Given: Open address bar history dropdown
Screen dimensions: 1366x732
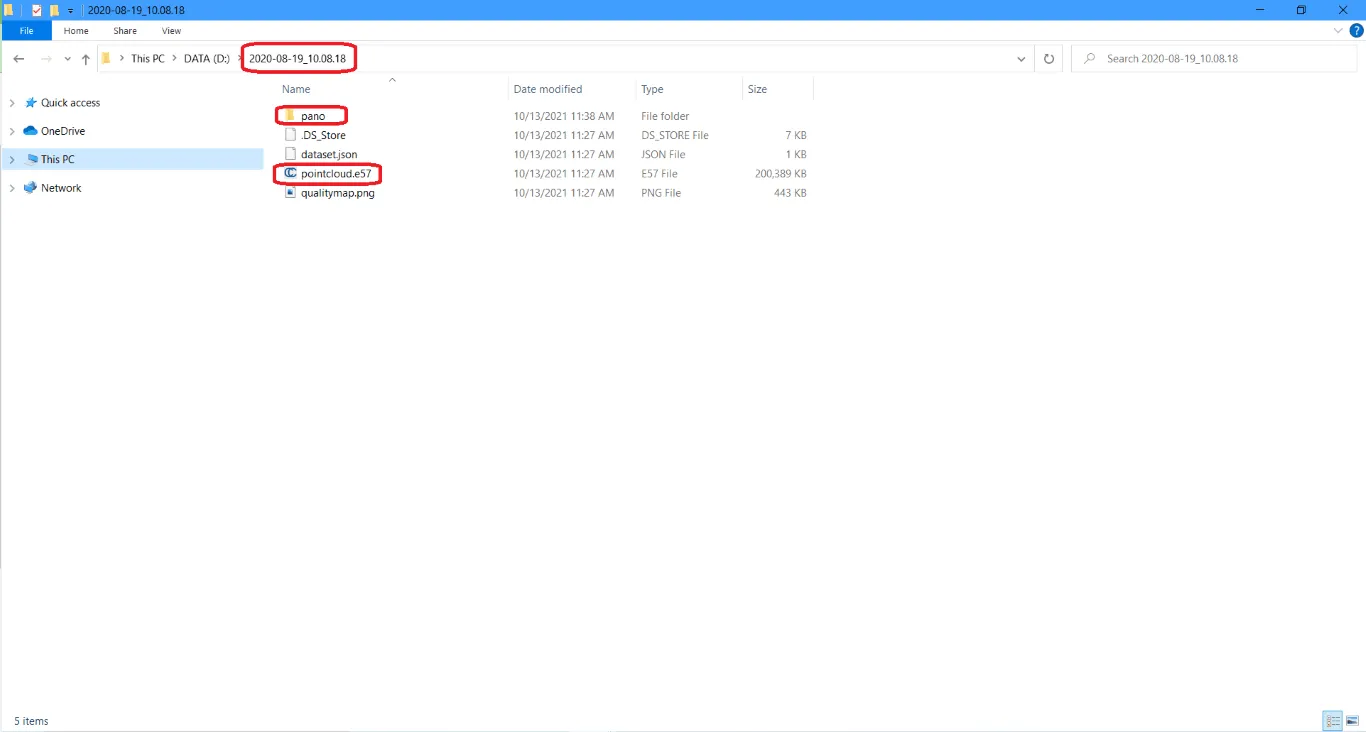Looking at the screenshot, I should 1021,59.
